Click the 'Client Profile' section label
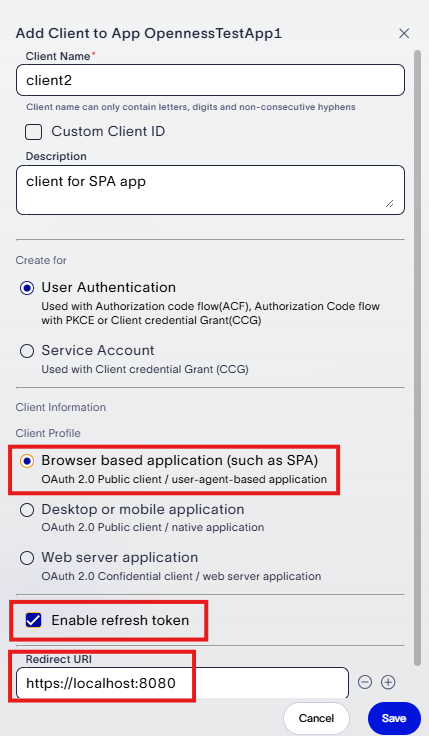The height and width of the screenshot is (736, 429). coord(48,433)
